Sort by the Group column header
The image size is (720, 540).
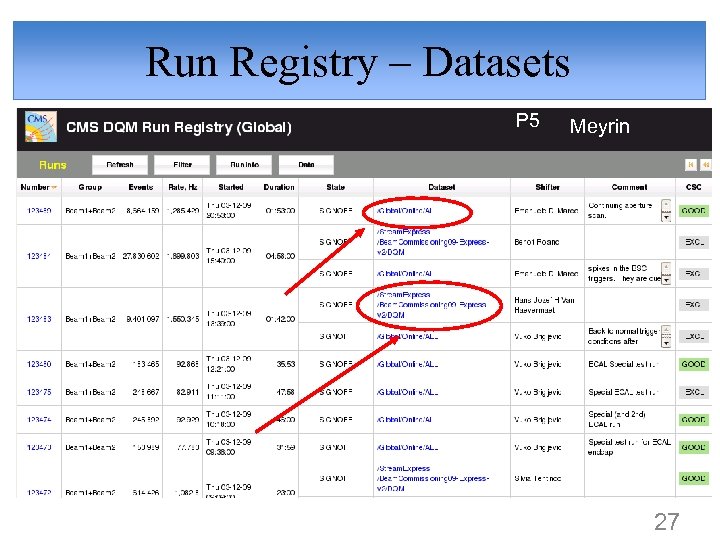[90, 187]
